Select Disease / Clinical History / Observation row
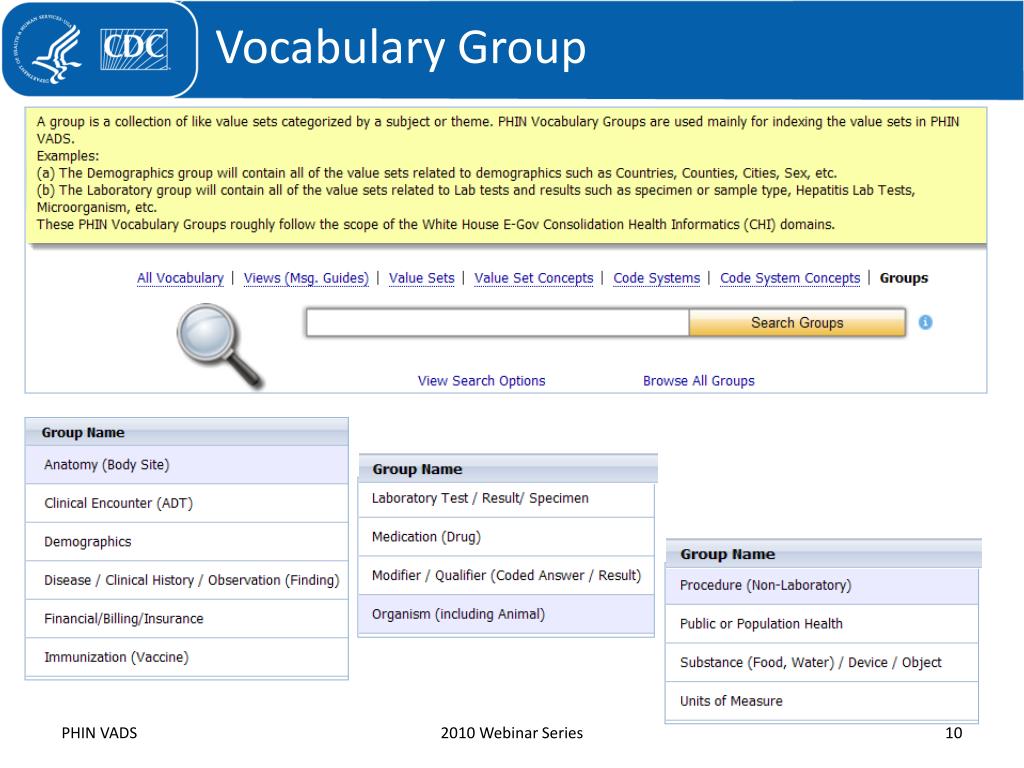 point(187,581)
